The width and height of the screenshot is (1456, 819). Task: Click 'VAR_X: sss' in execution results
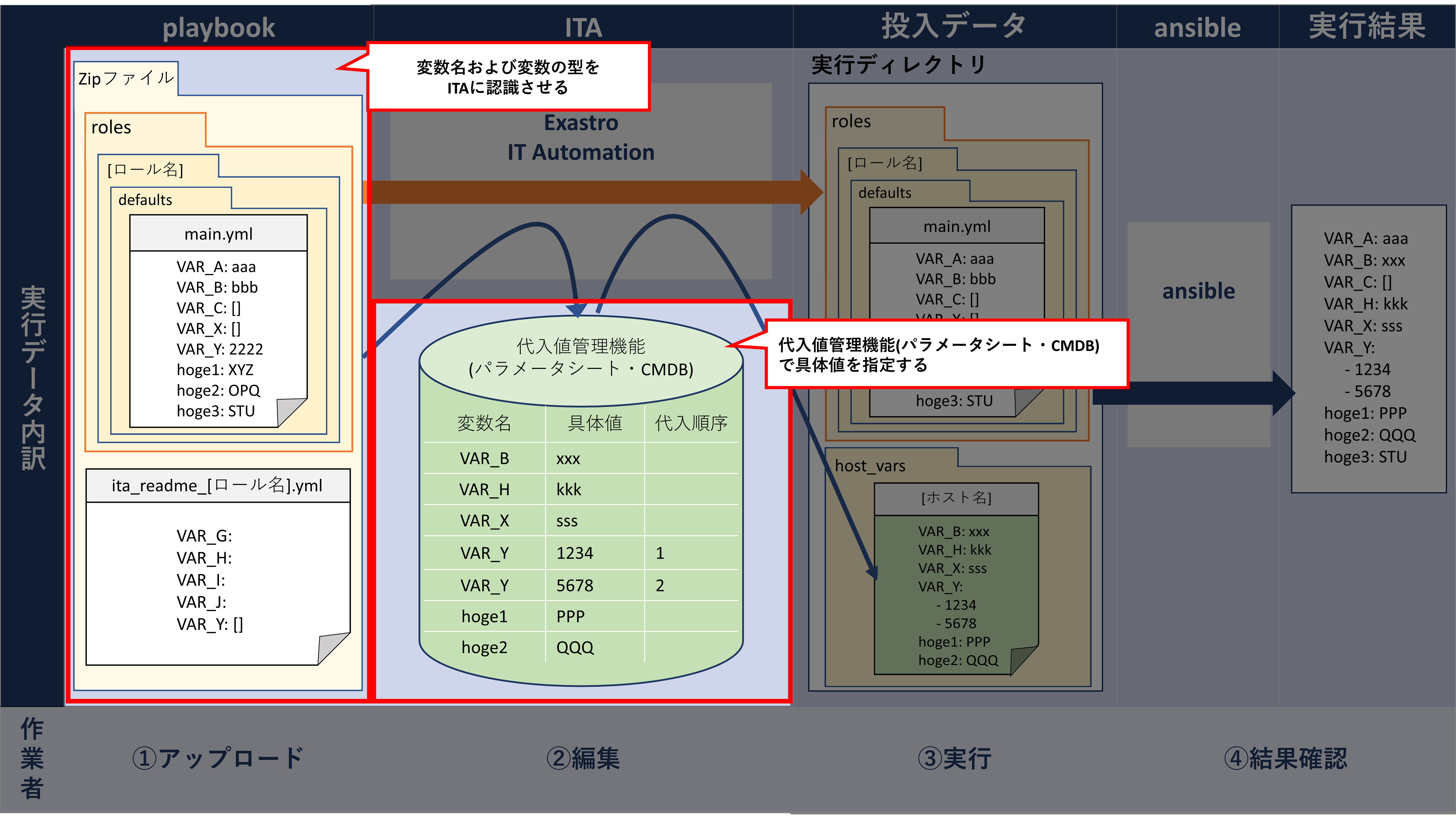click(x=1363, y=326)
